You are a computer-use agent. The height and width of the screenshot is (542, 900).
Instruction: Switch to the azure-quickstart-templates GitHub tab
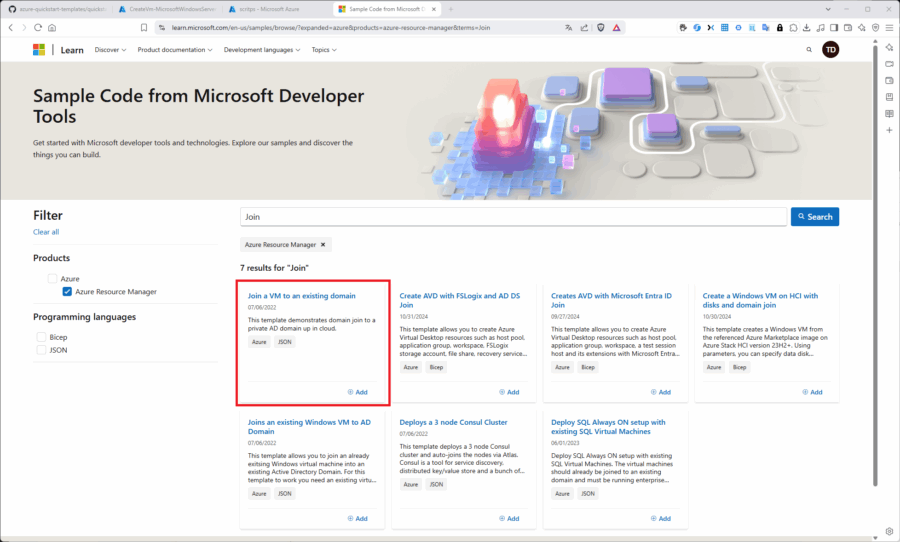pos(57,9)
